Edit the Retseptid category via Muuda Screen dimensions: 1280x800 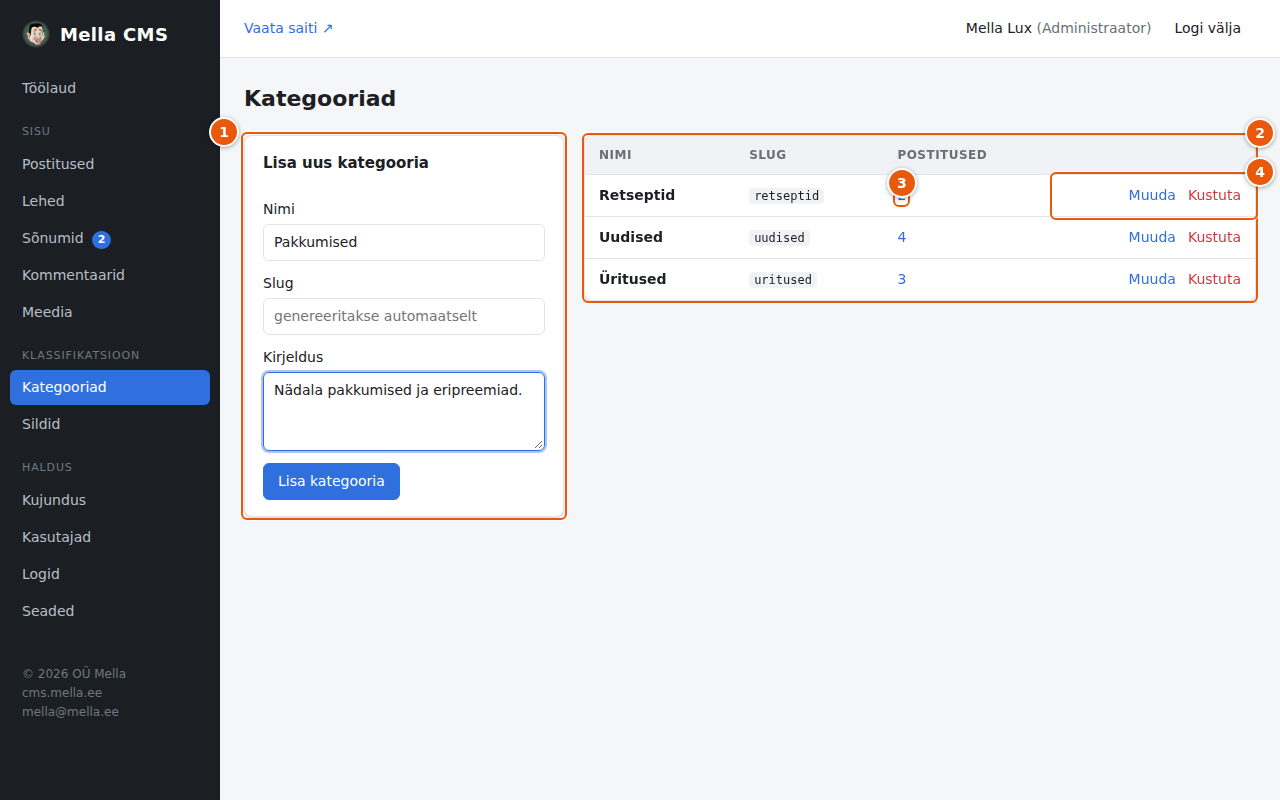(x=1152, y=195)
